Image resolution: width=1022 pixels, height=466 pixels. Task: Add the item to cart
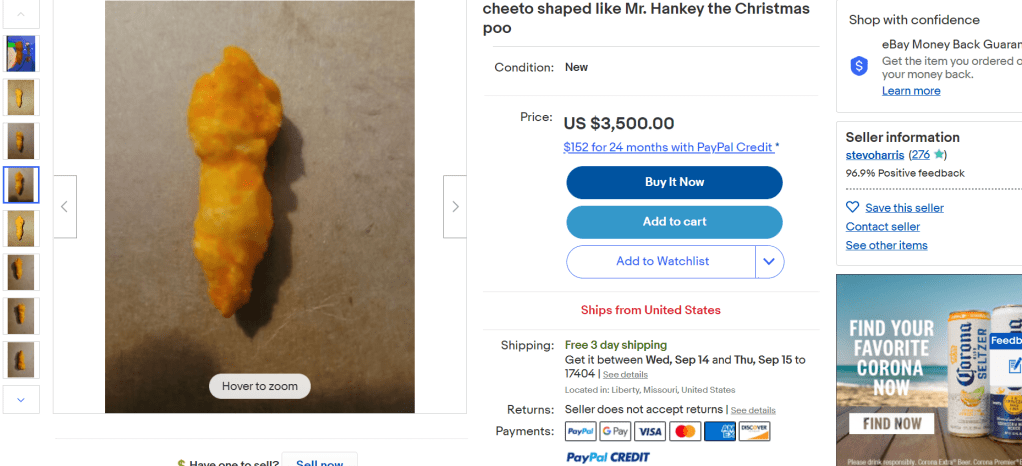click(x=674, y=222)
